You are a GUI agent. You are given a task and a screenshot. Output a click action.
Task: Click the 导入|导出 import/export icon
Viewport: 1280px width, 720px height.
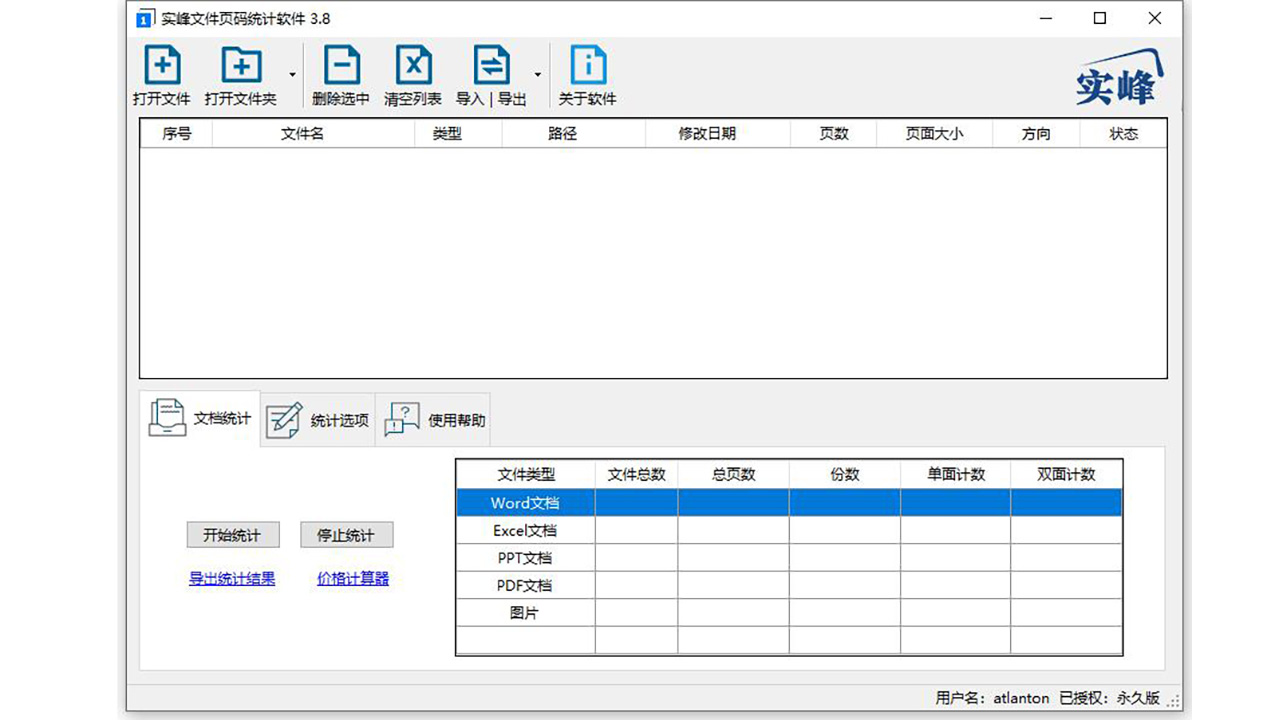(x=491, y=63)
